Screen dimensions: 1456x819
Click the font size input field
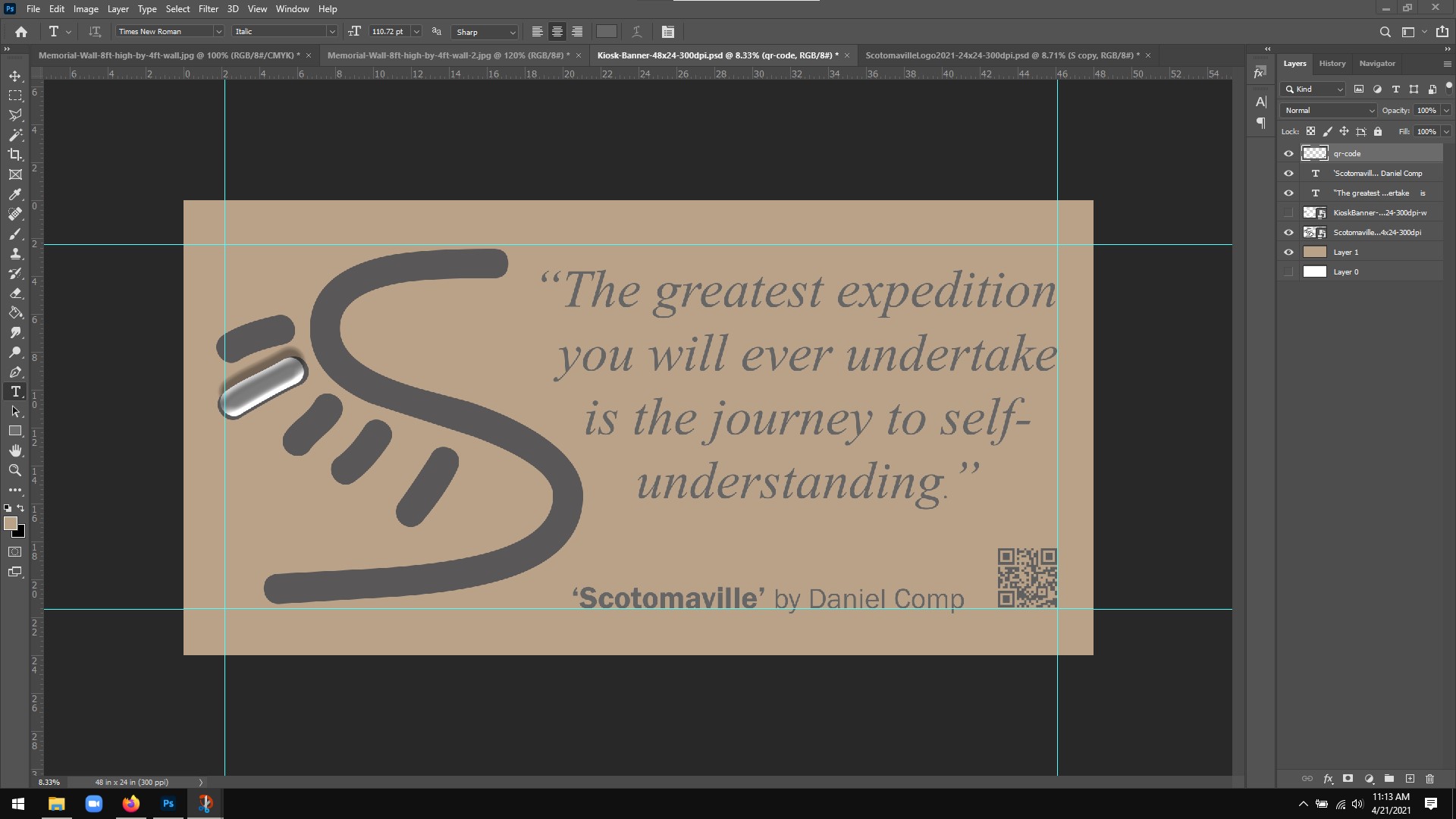(x=389, y=32)
